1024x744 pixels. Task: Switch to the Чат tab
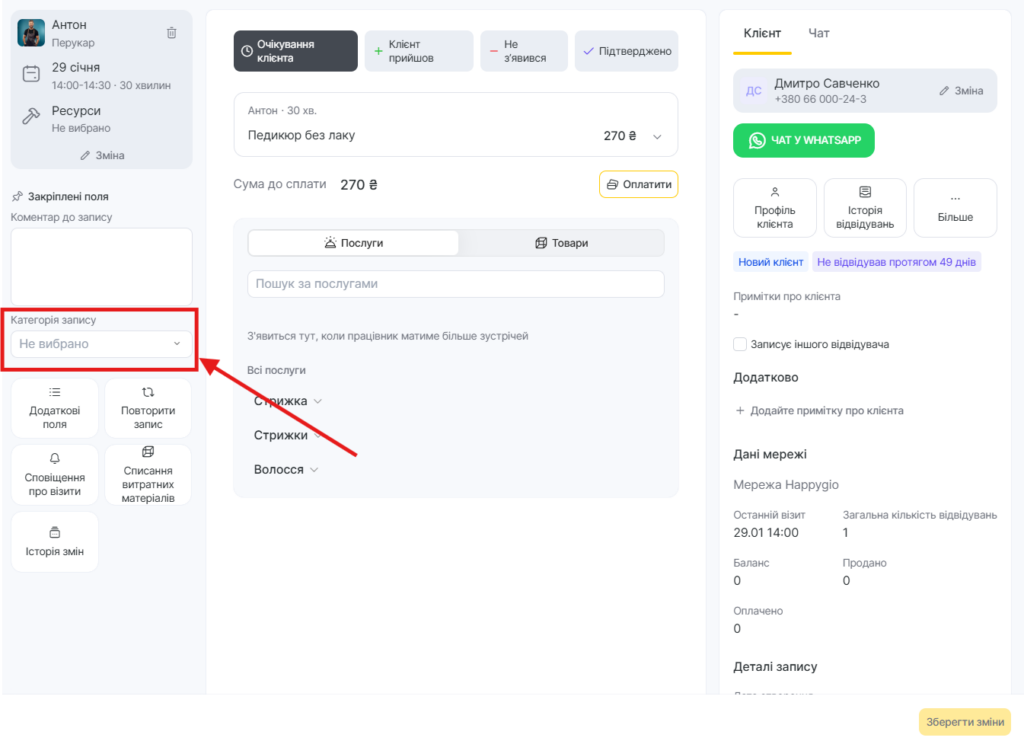818,33
